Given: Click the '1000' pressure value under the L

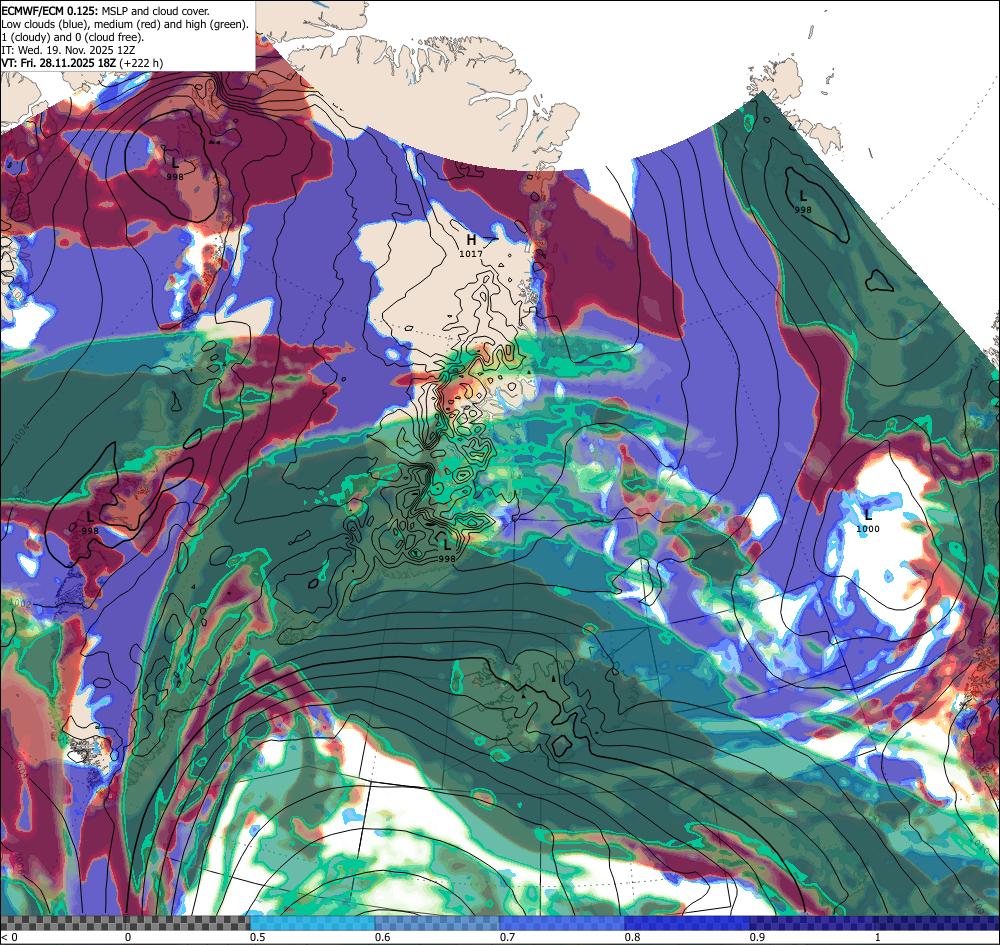Looking at the screenshot, I should [x=867, y=529].
